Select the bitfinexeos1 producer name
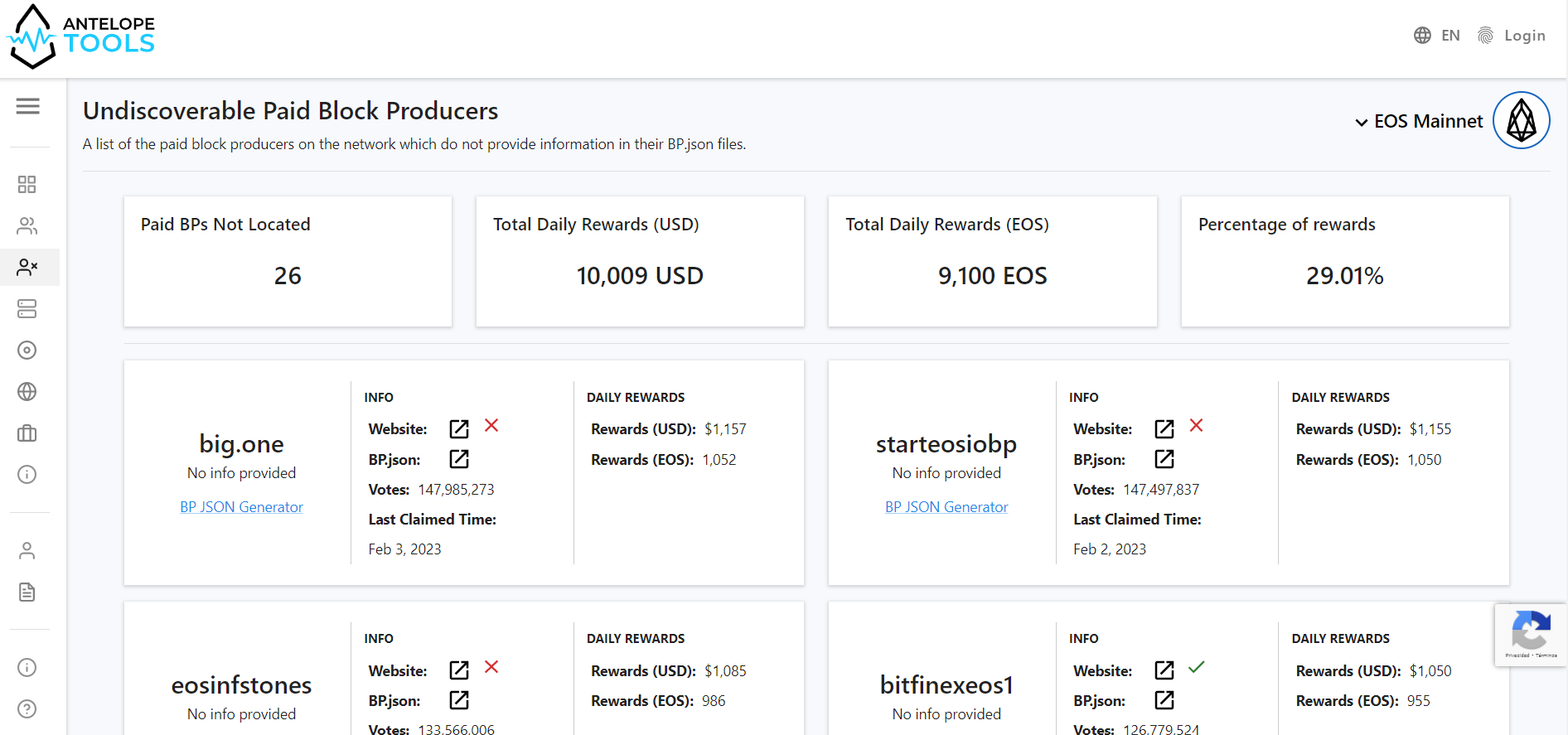The image size is (1568, 735). click(946, 684)
